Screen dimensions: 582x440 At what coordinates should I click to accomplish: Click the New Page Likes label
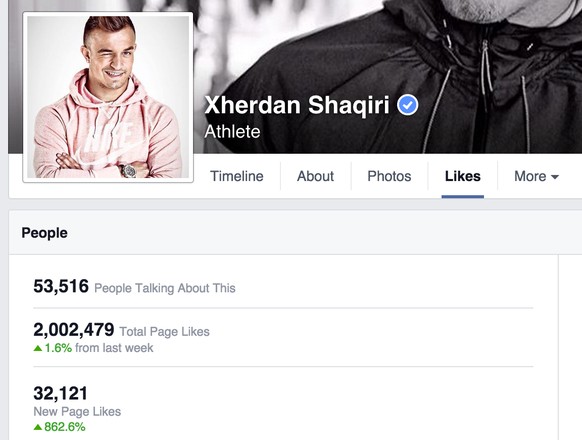[x=77, y=411]
